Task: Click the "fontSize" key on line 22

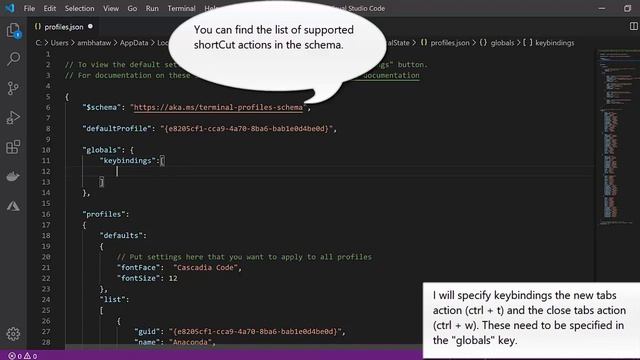Action: (138, 278)
